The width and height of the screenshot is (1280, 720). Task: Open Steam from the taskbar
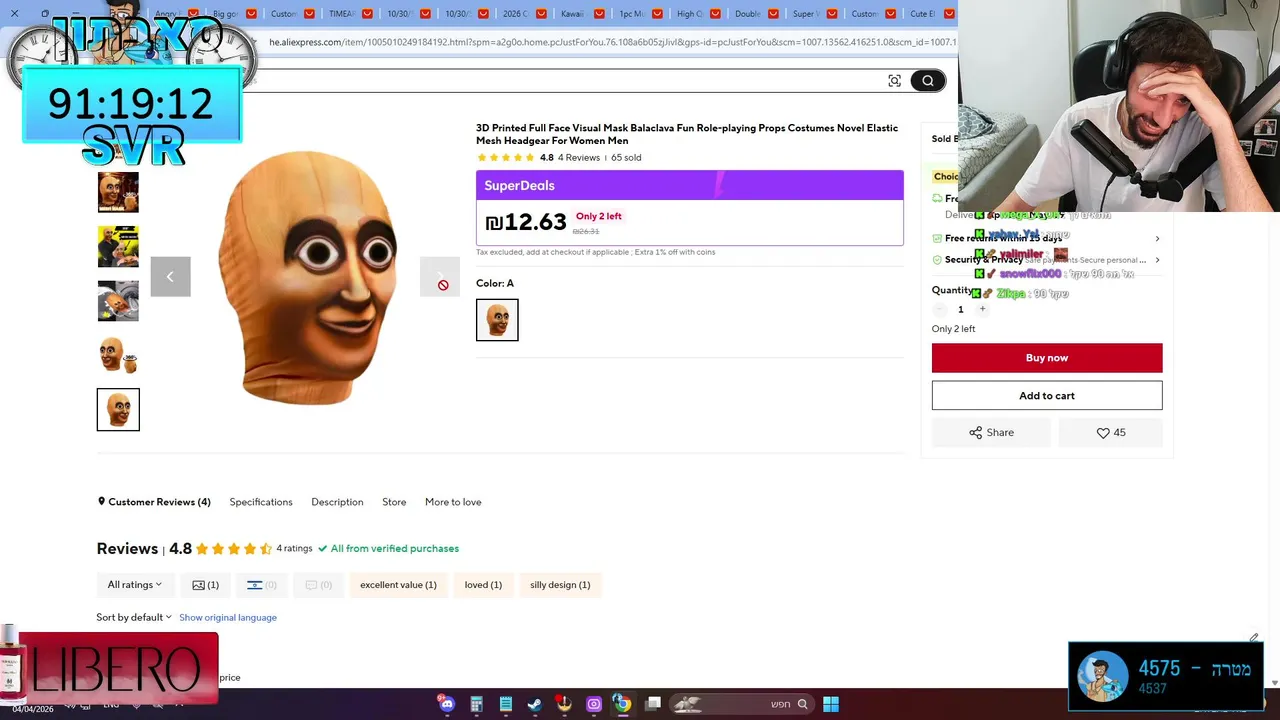535,704
